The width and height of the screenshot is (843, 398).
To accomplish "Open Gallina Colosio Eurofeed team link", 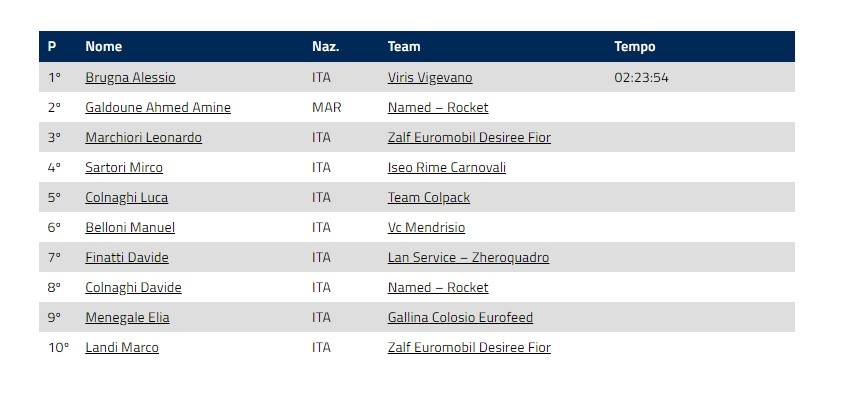I will point(460,318).
